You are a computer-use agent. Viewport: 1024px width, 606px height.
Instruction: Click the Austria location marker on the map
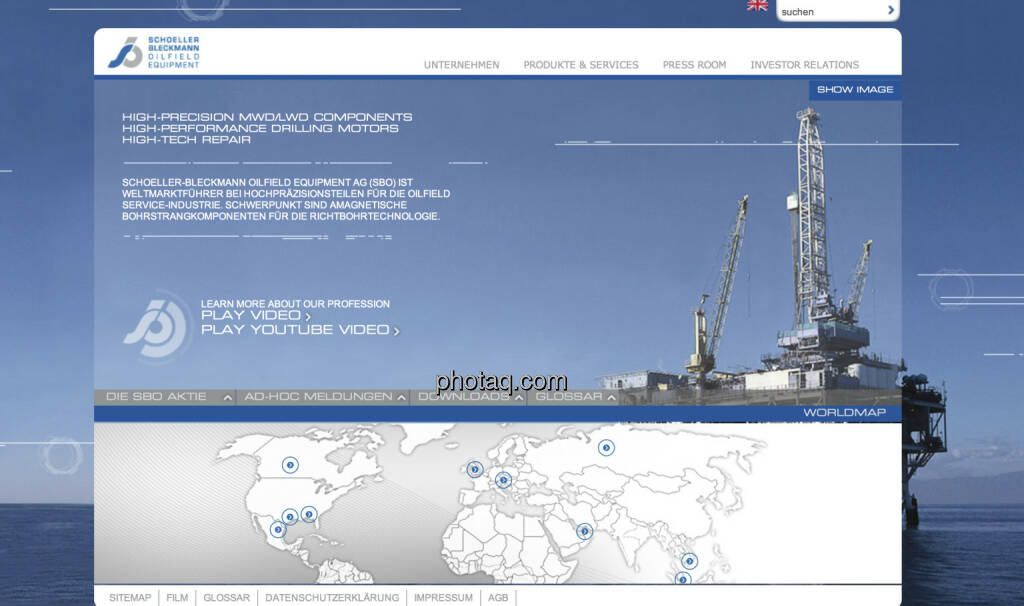point(503,479)
